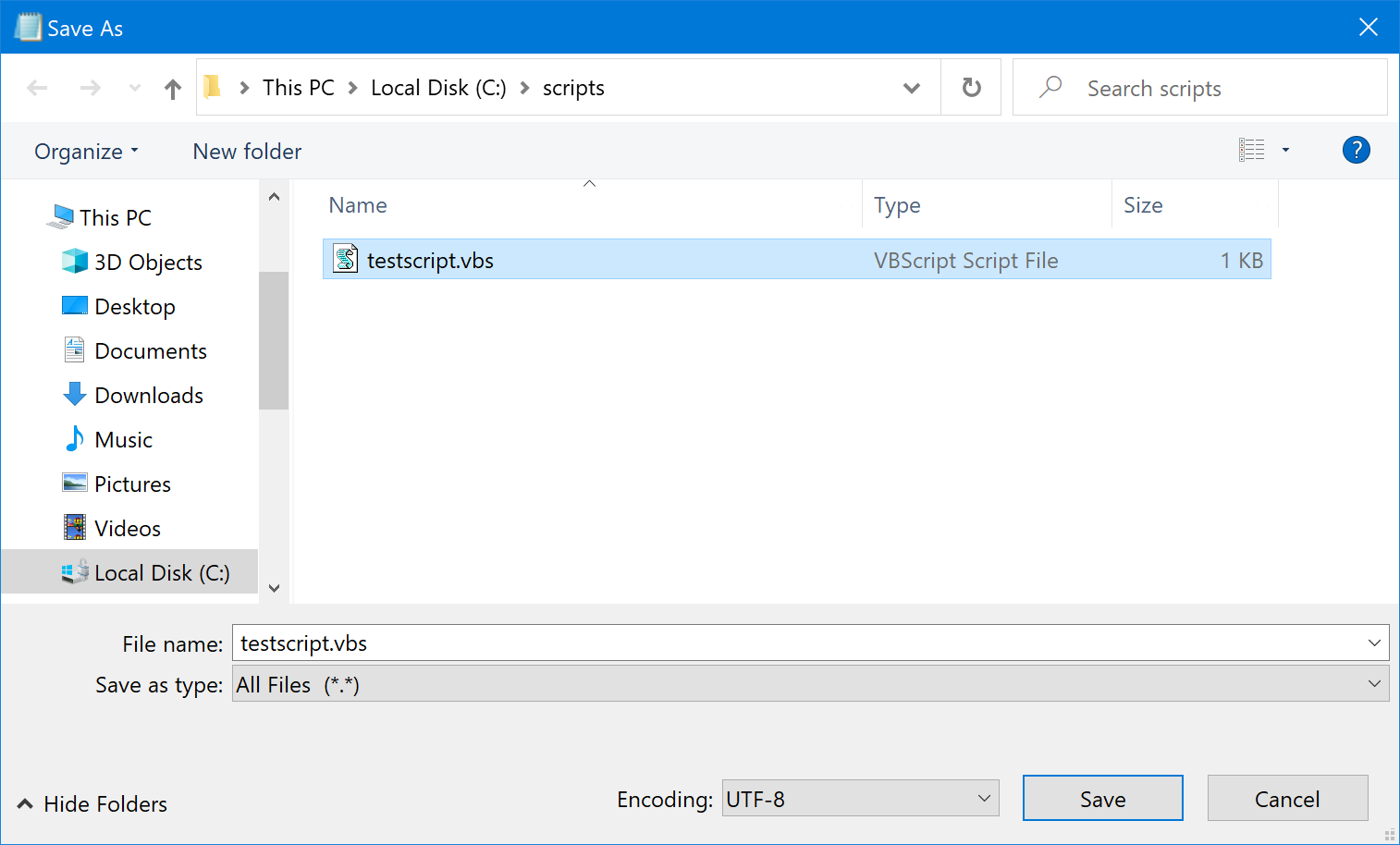Open view options dropdown arrow
The width and height of the screenshot is (1400, 845).
[x=1285, y=150]
